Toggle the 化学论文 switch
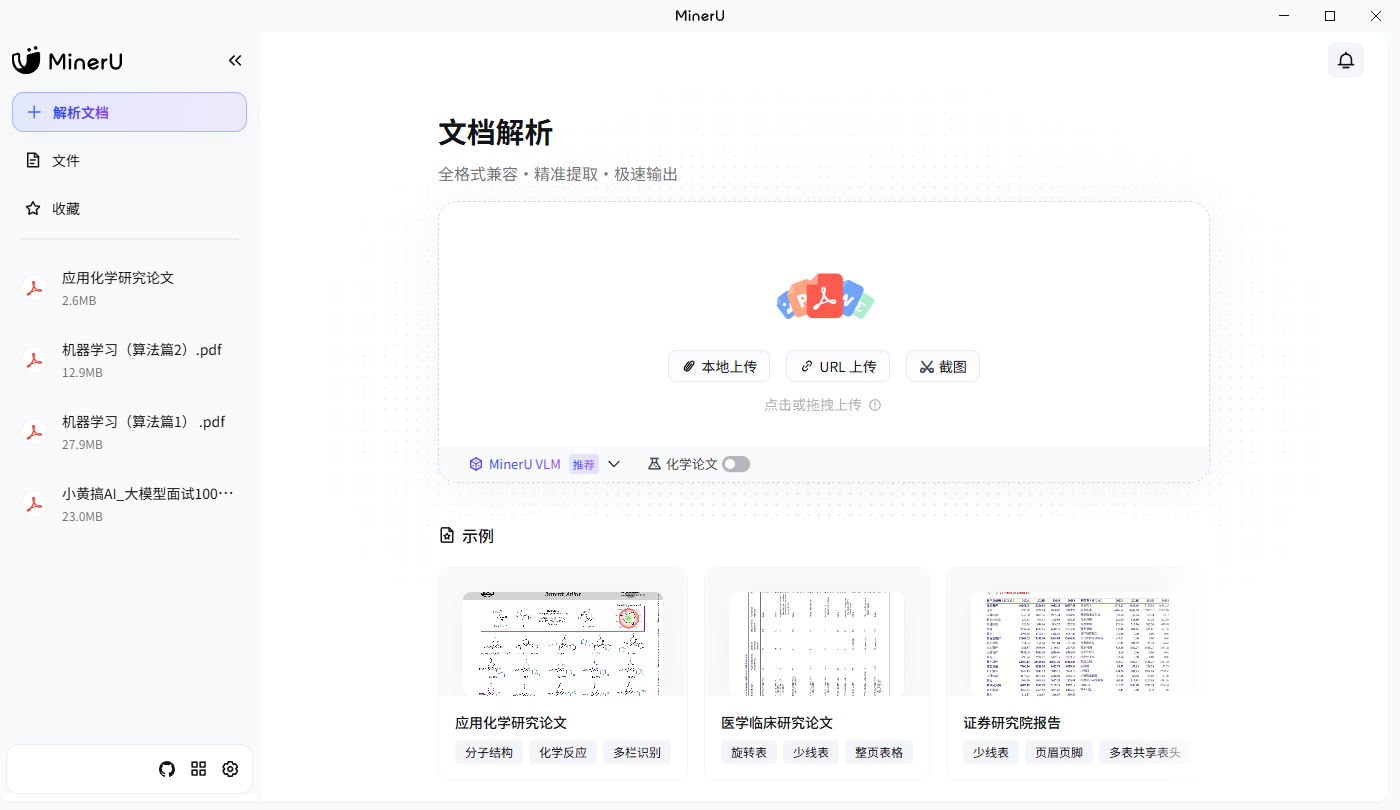1400x810 pixels. (x=736, y=464)
